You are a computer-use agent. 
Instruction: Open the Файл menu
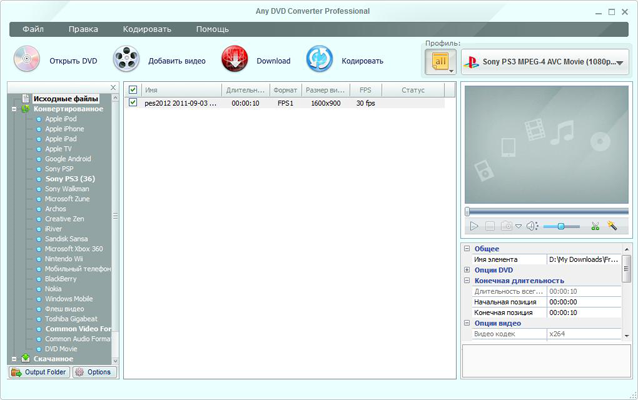pos(33,29)
